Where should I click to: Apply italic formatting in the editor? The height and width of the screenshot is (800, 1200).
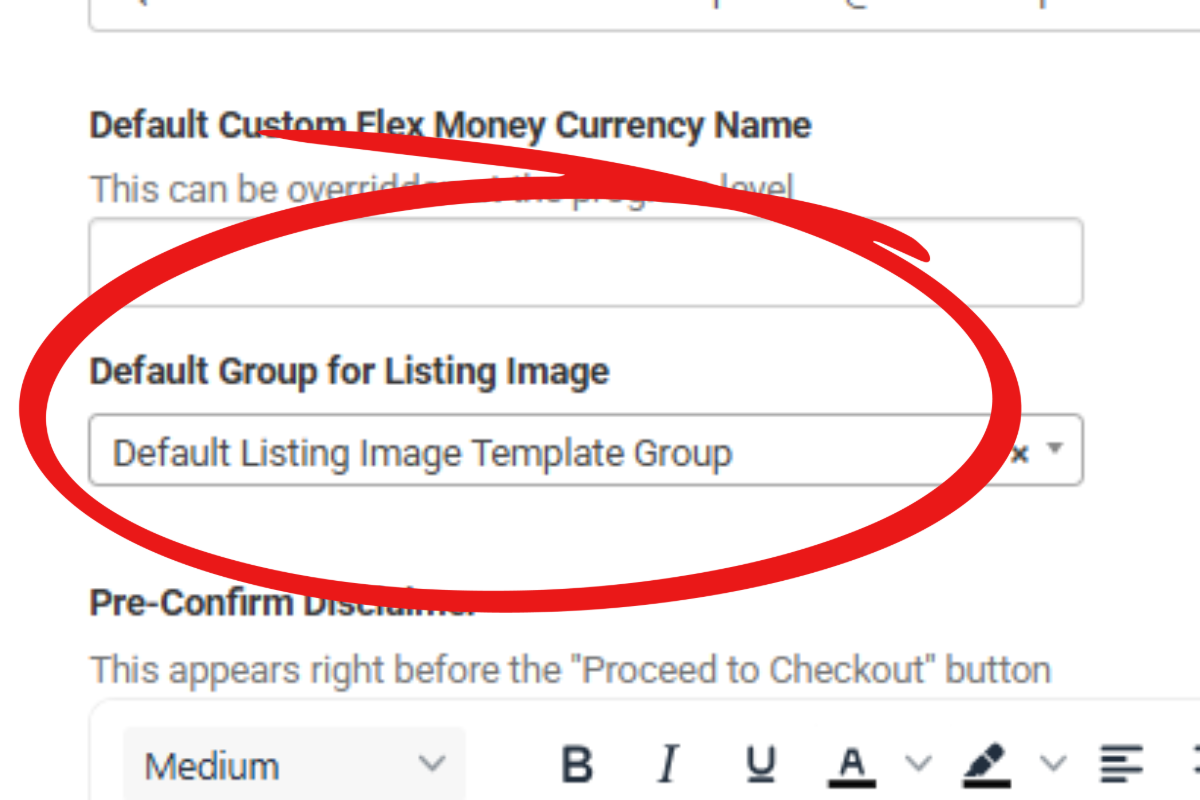[x=669, y=765]
